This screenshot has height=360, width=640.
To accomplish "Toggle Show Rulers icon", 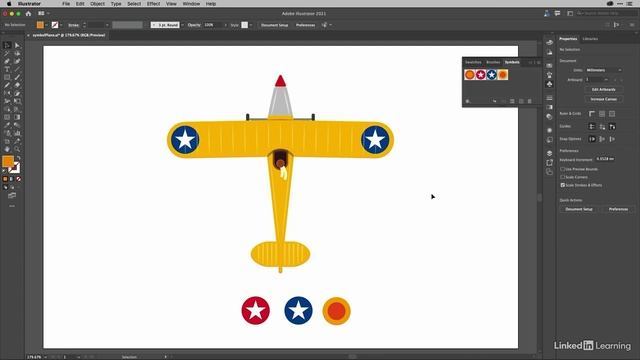I will coord(592,114).
